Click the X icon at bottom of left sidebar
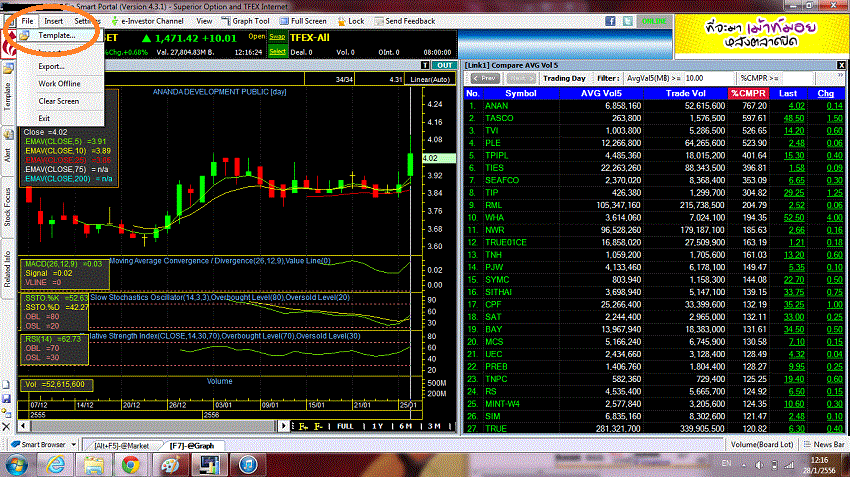 pos(6,427)
